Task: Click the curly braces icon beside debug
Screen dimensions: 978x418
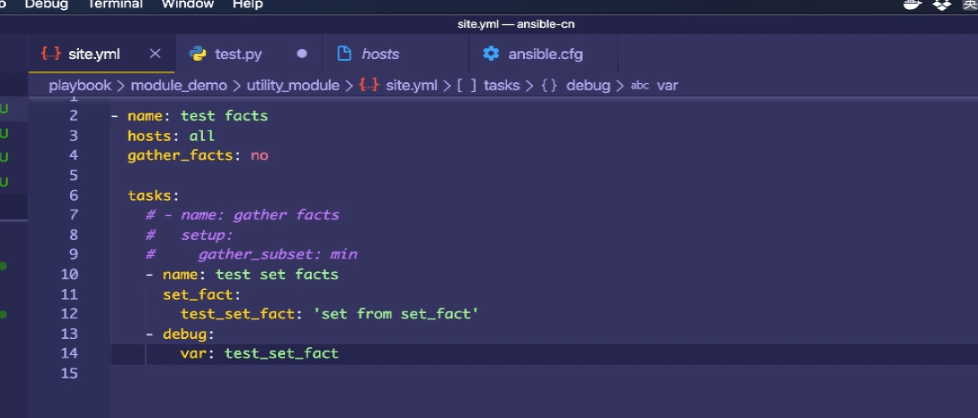Action: click(549, 85)
